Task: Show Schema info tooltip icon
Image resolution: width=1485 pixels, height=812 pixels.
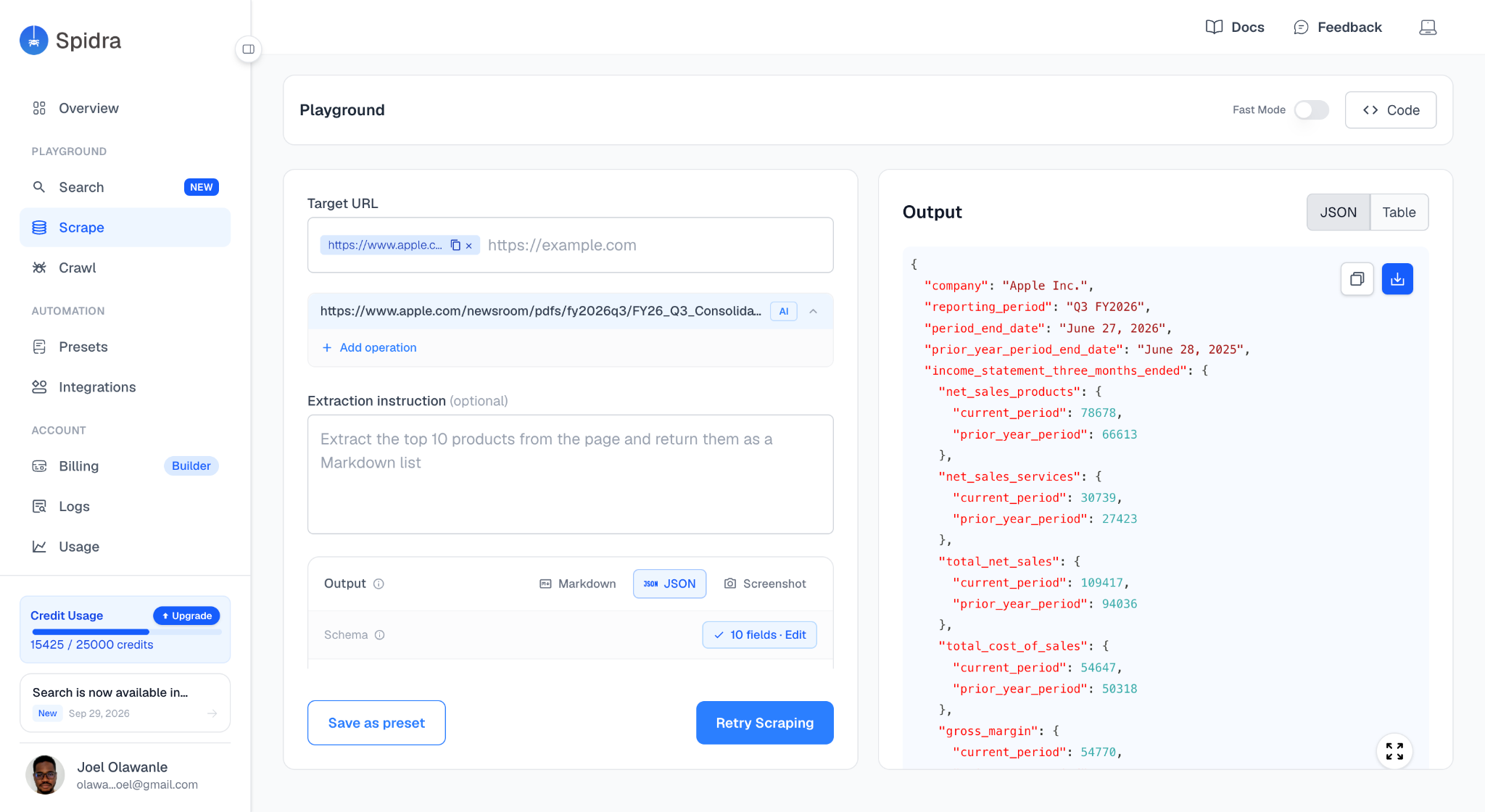Action: click(379, 635)
